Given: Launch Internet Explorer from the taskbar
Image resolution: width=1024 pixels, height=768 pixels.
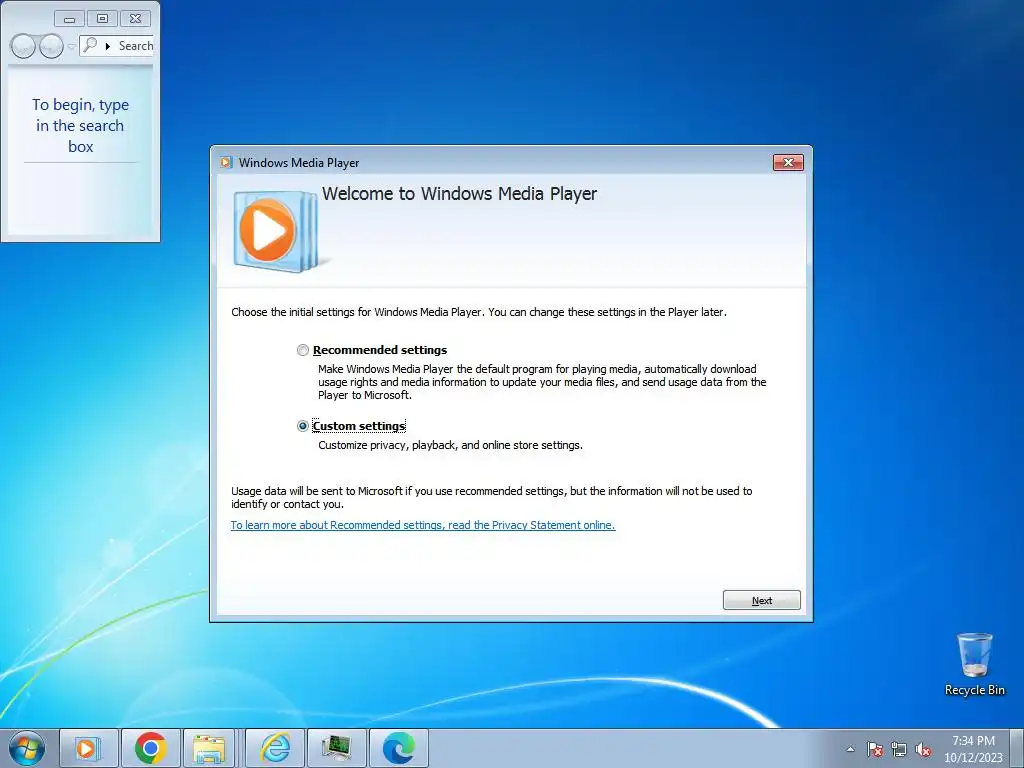Looking at the screenshot, I should pos(274,748).
